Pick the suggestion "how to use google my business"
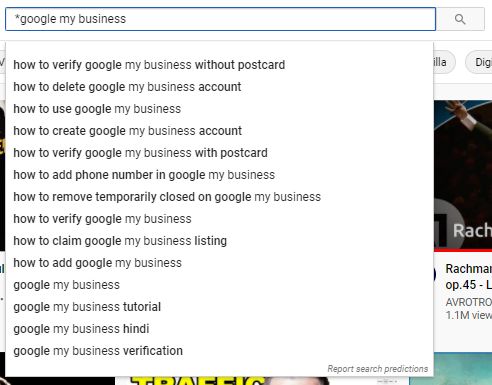 tap(219, 109)
